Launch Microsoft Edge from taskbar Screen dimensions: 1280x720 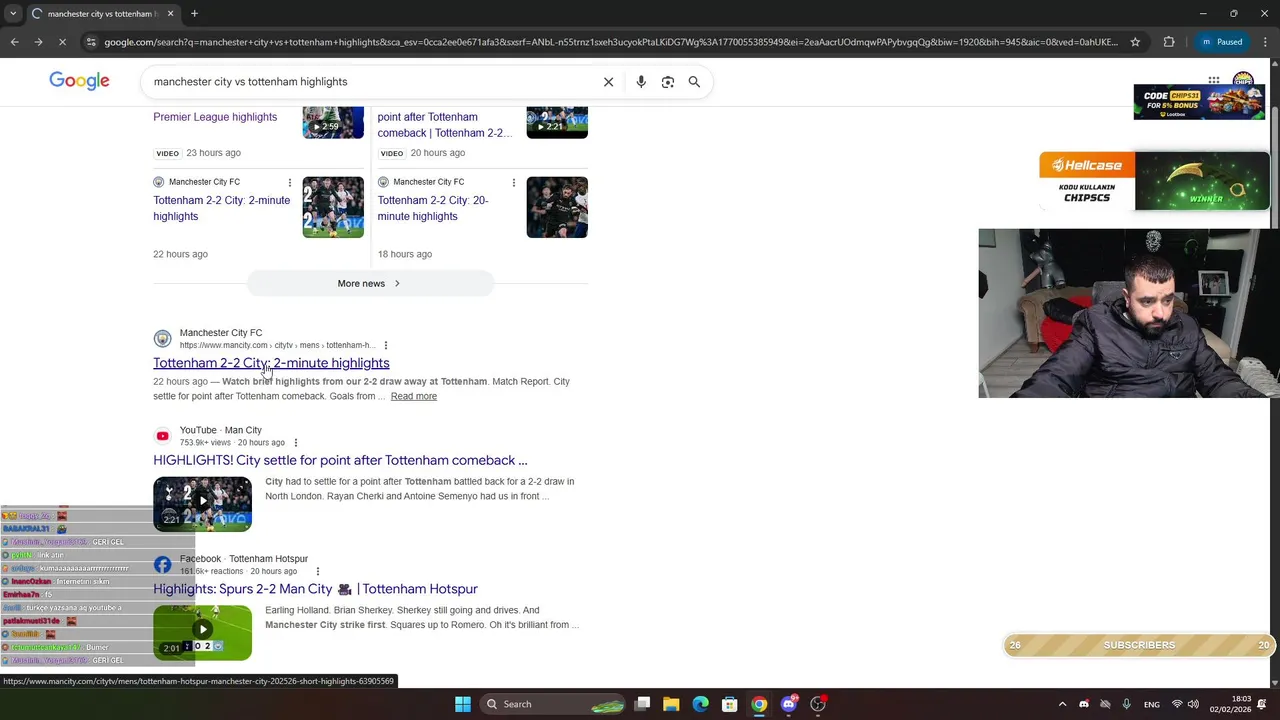(x=700, y=704)
